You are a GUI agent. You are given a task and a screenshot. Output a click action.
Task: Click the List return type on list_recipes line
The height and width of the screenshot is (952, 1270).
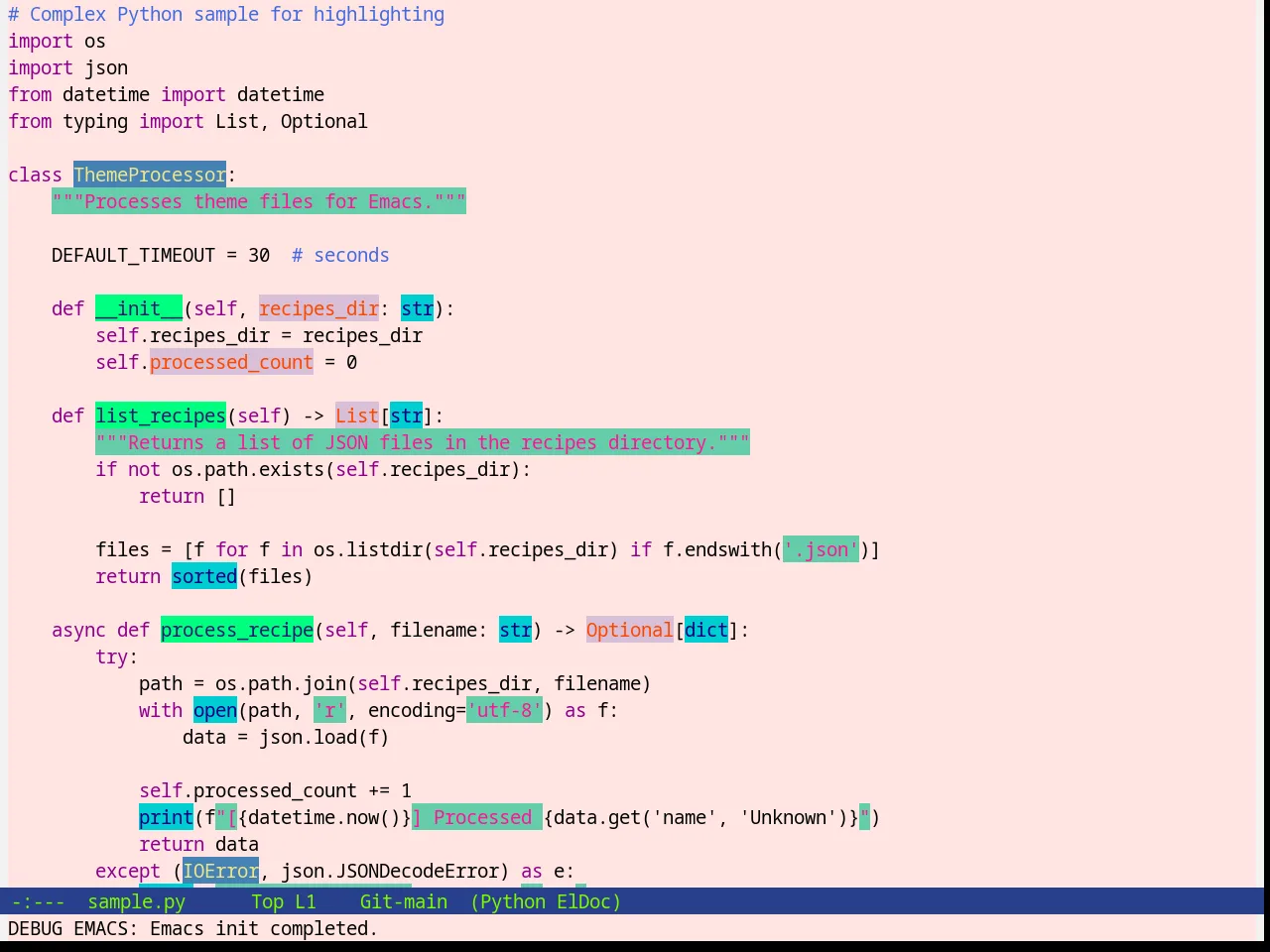pos(357,416)
